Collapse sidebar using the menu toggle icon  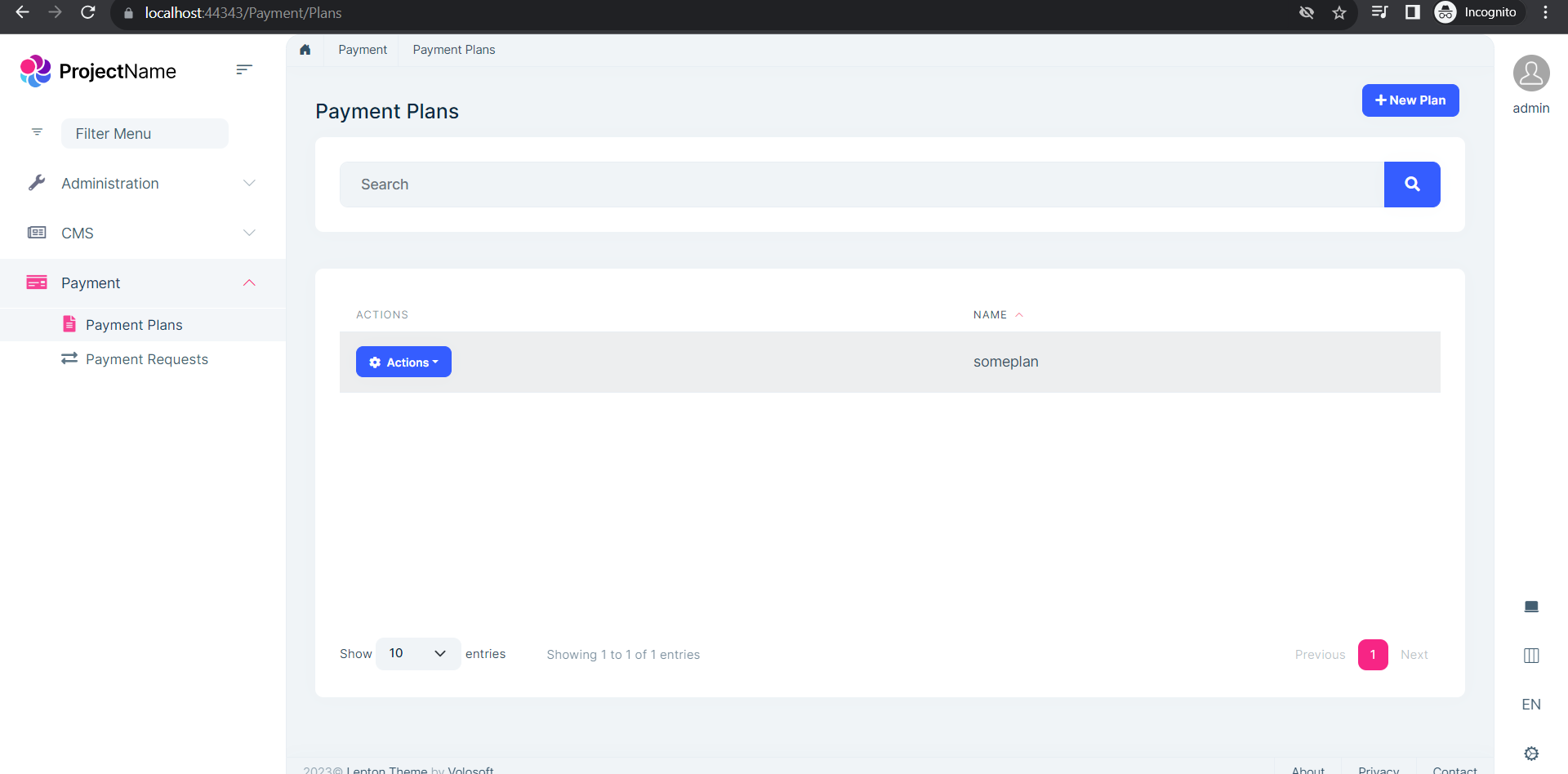pyautogui.click(x=243, y=70)
